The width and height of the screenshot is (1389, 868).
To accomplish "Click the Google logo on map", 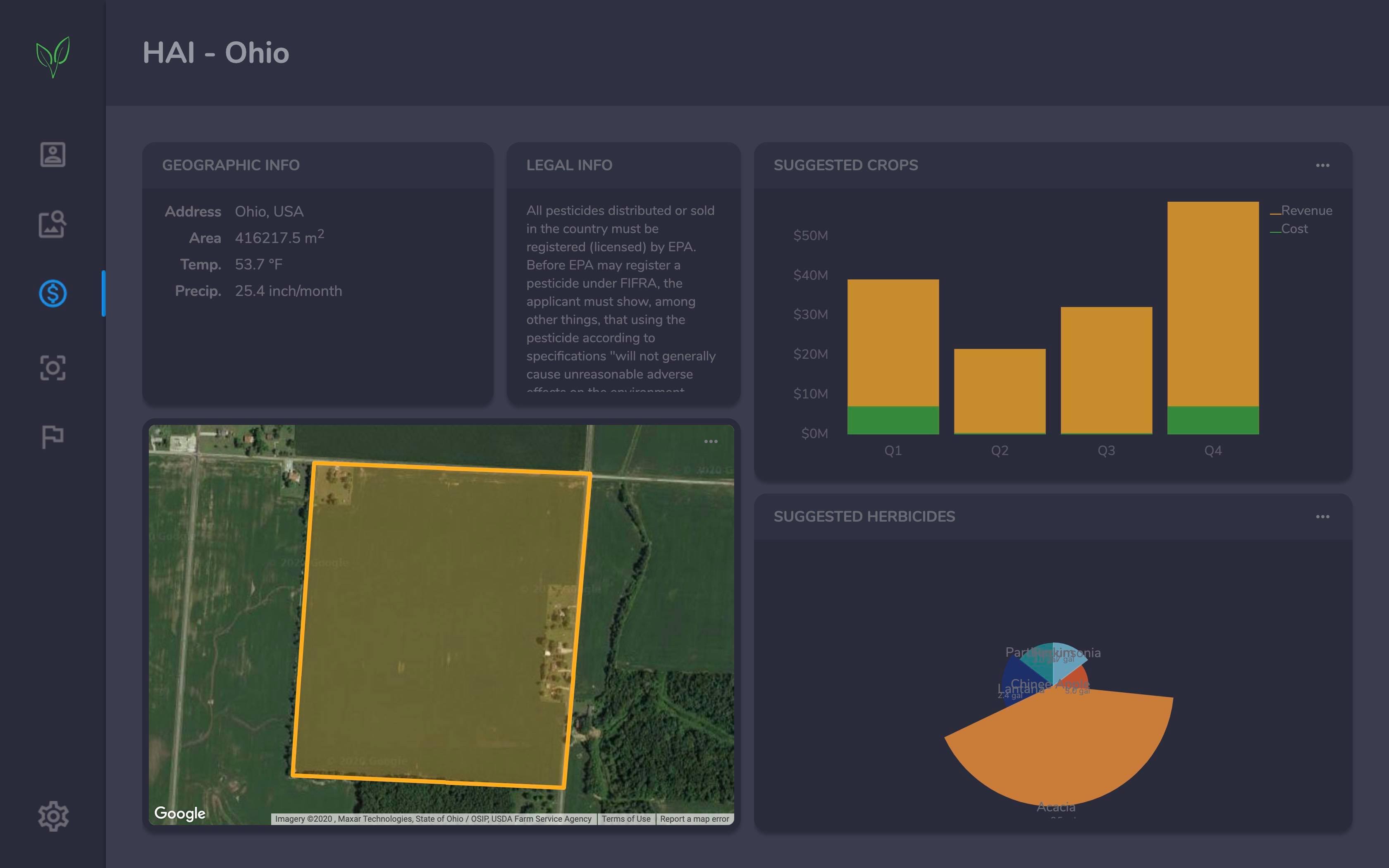I will tap(180, 813).
